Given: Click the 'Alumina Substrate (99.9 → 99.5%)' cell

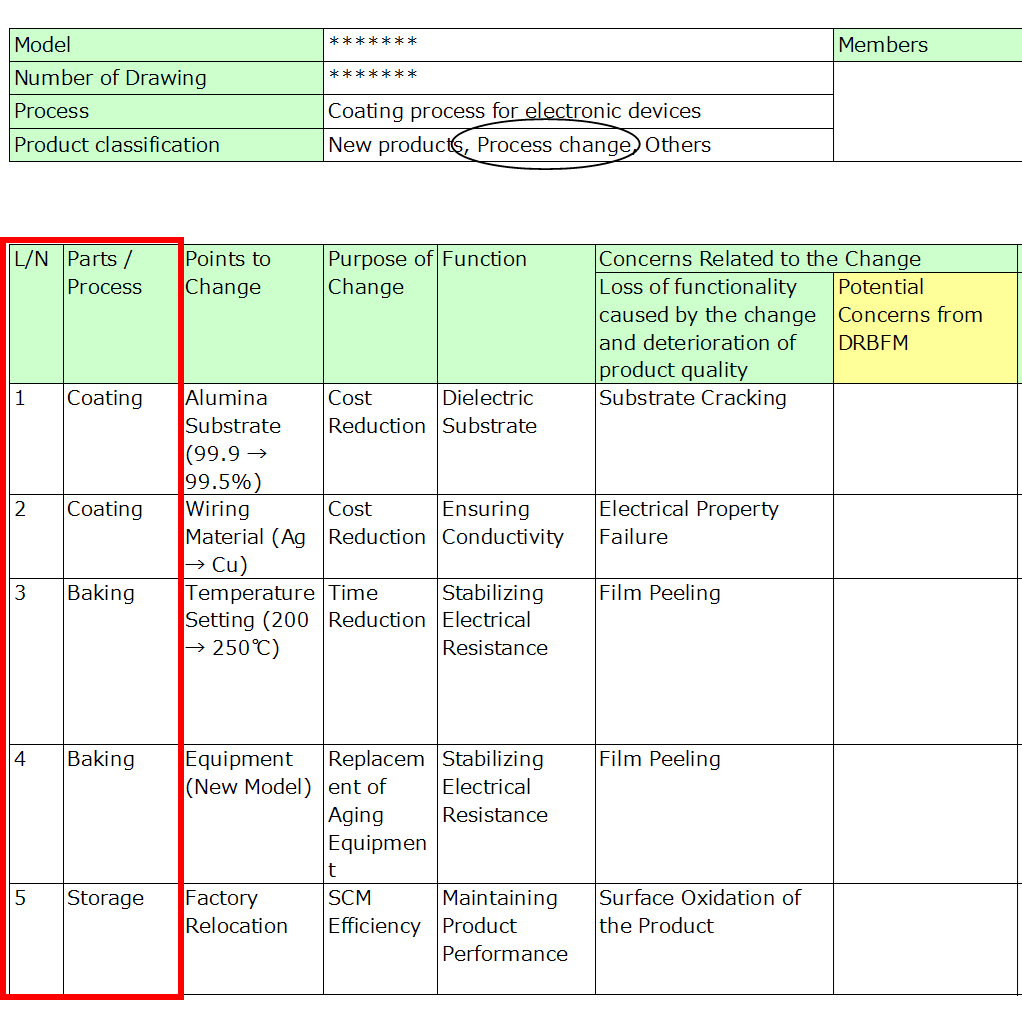Looking at the screenshot, I should [253, 439].
